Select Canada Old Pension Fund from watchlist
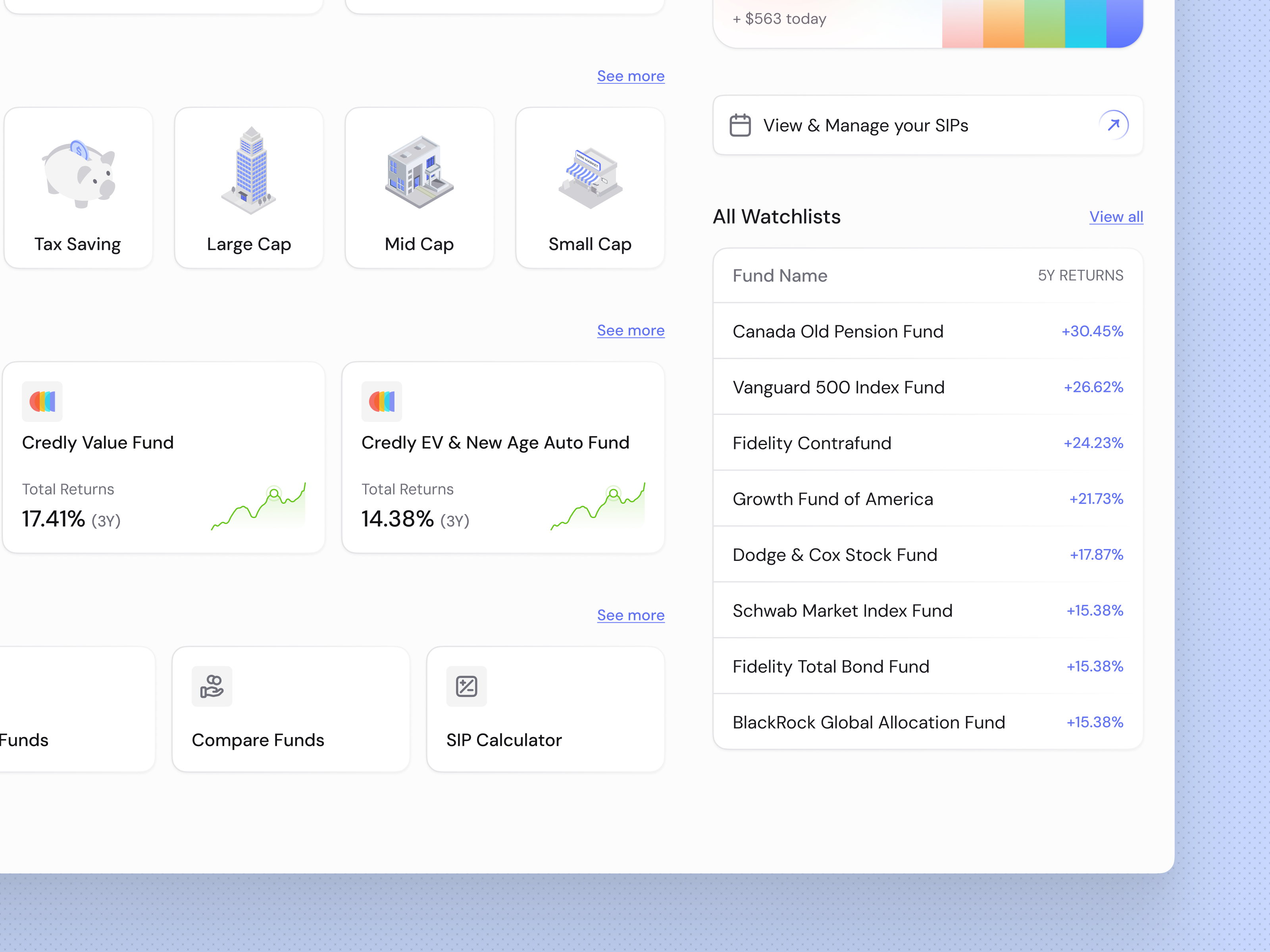This screenshot has height=952, width=1270. click(838, 331)
